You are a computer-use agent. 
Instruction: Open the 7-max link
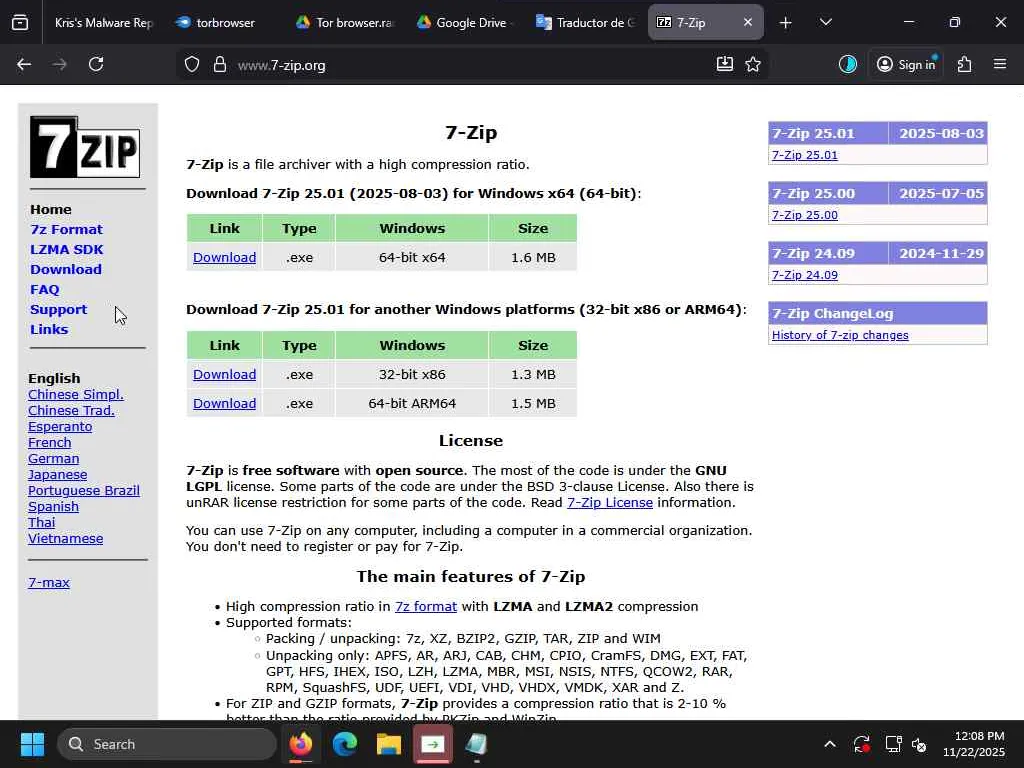point(49,583)
